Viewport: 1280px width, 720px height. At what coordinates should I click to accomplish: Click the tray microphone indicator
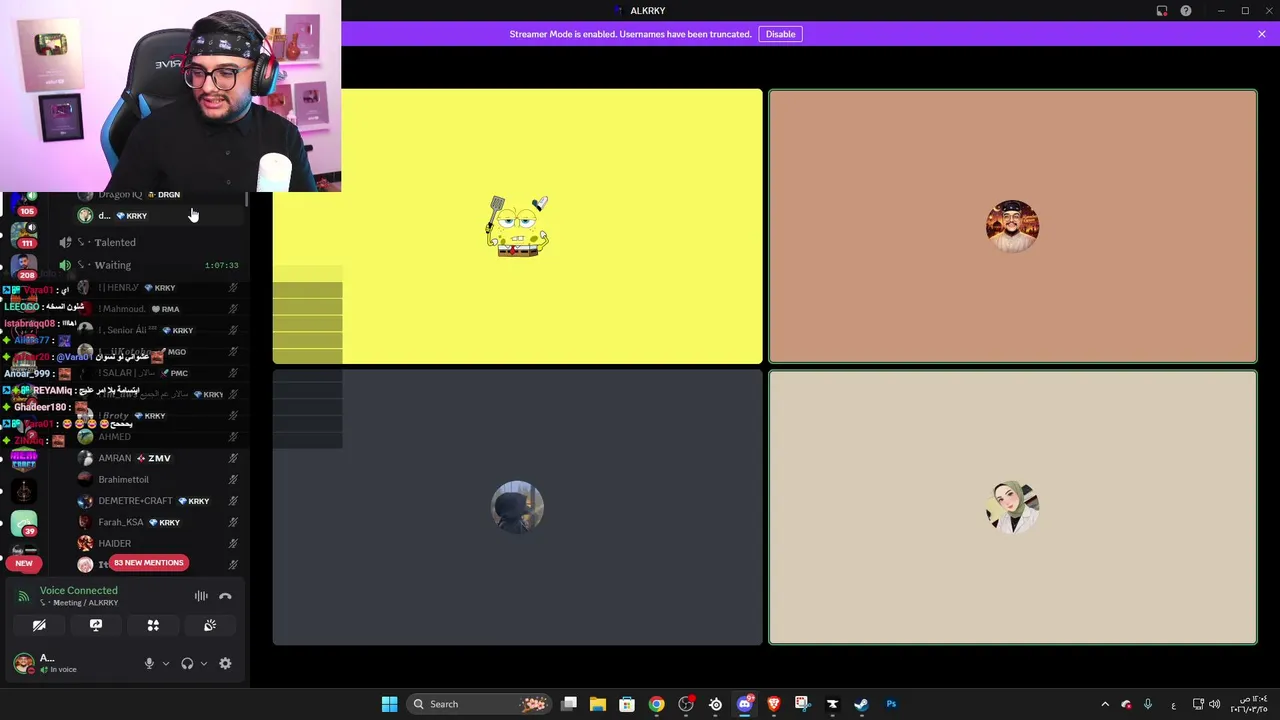(x=1148, y=704)
